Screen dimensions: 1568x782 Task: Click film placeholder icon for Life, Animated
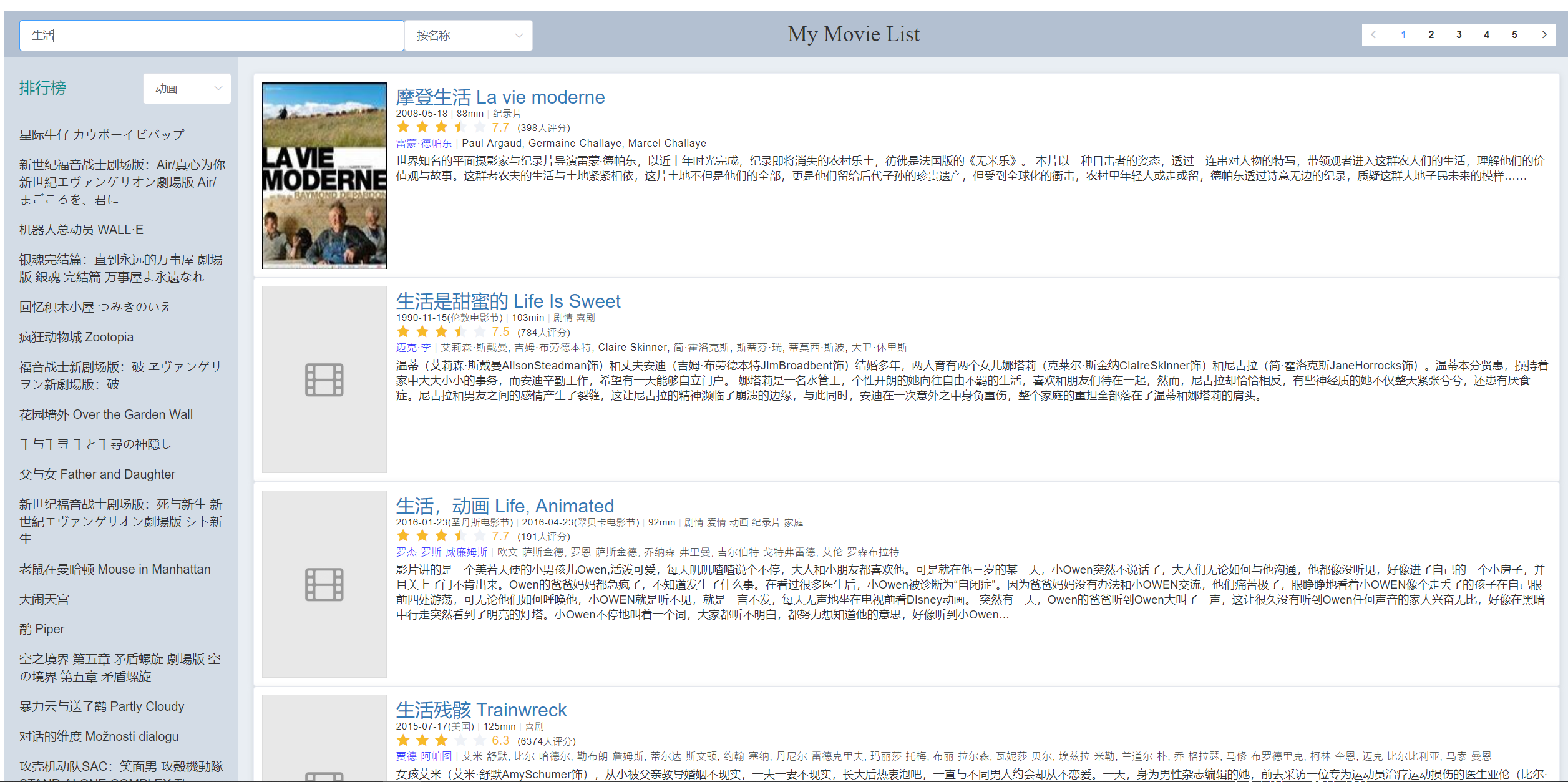point(324,584)
